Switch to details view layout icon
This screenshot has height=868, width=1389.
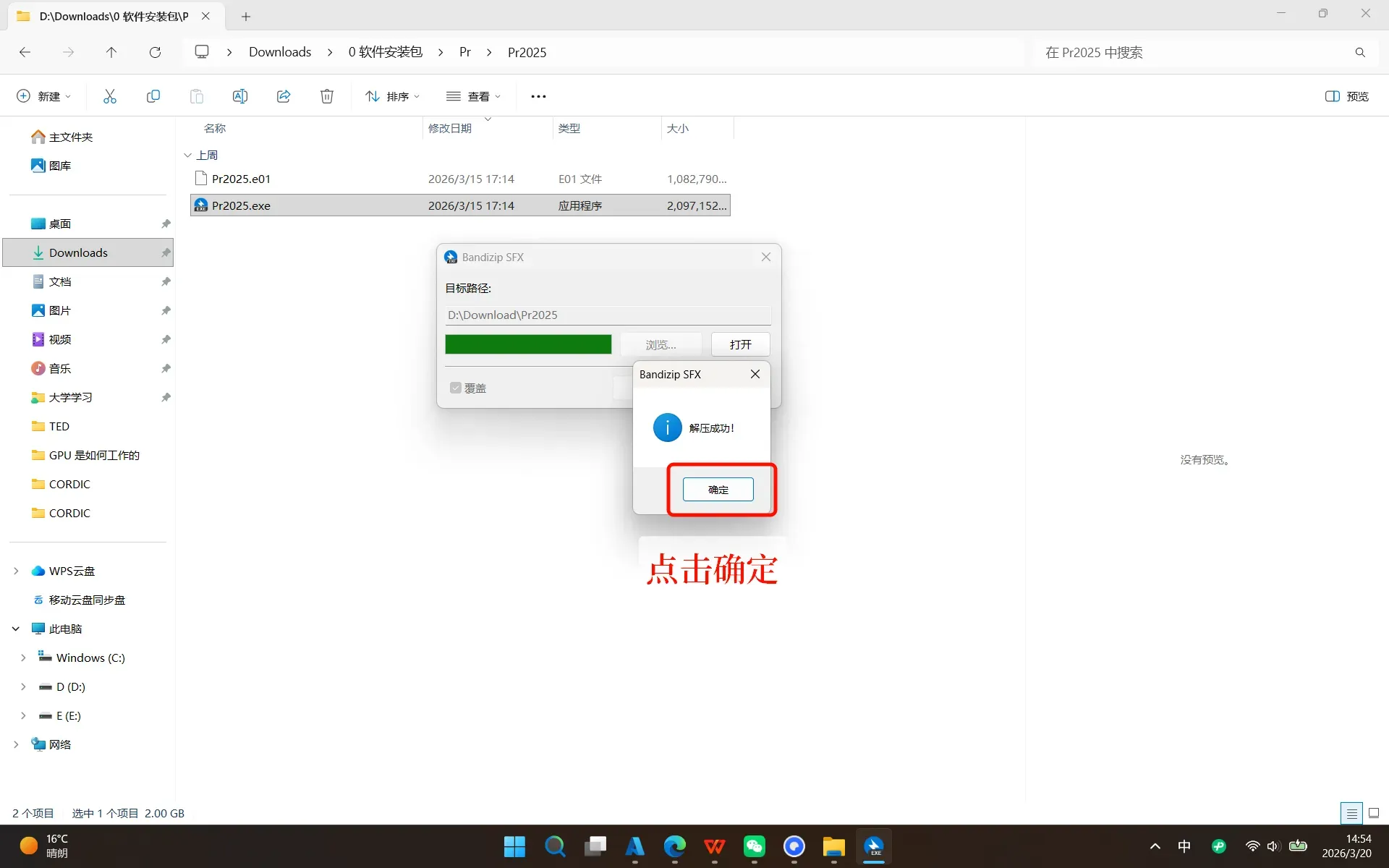[1351, 813]
